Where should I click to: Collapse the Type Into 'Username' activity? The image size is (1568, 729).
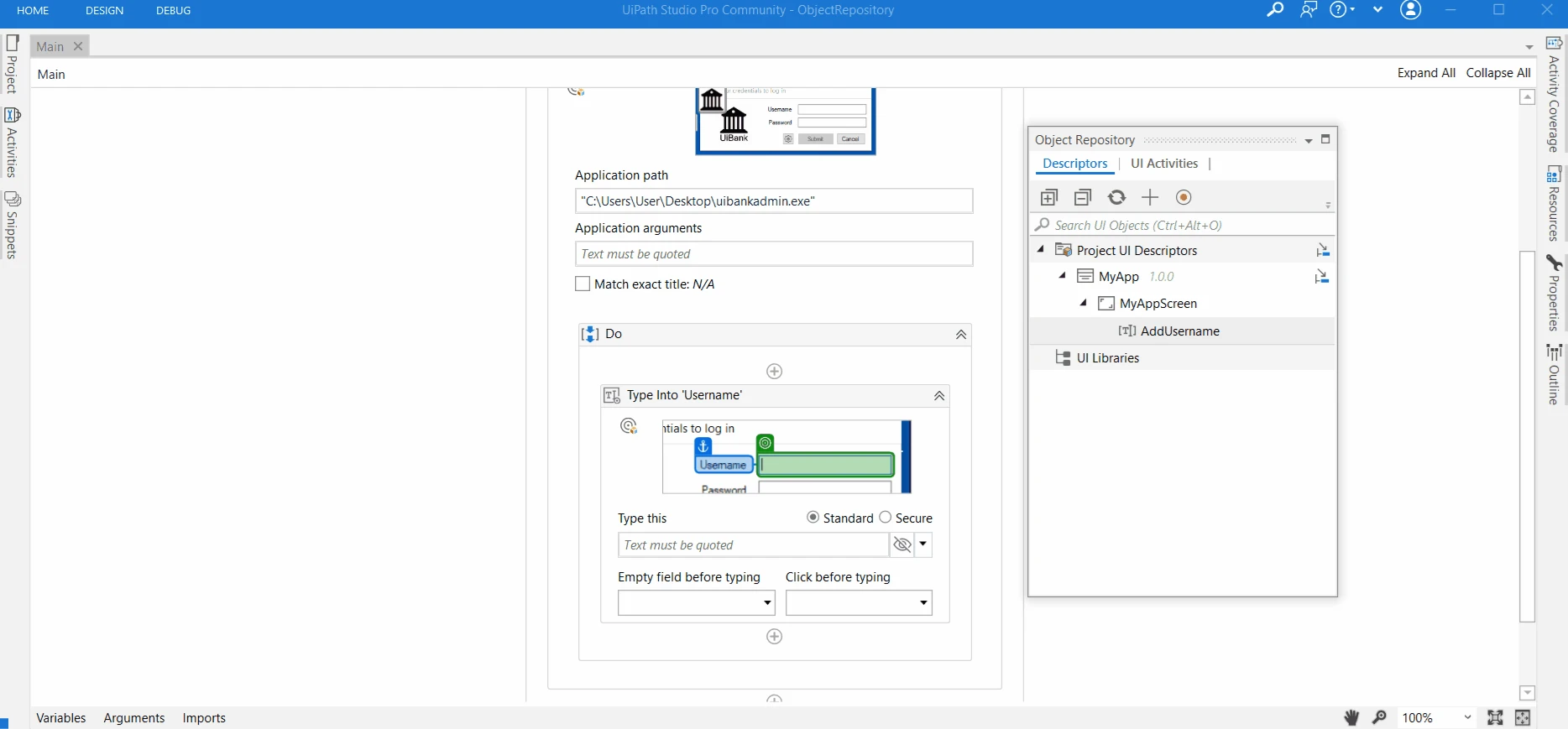coord(939,395)
